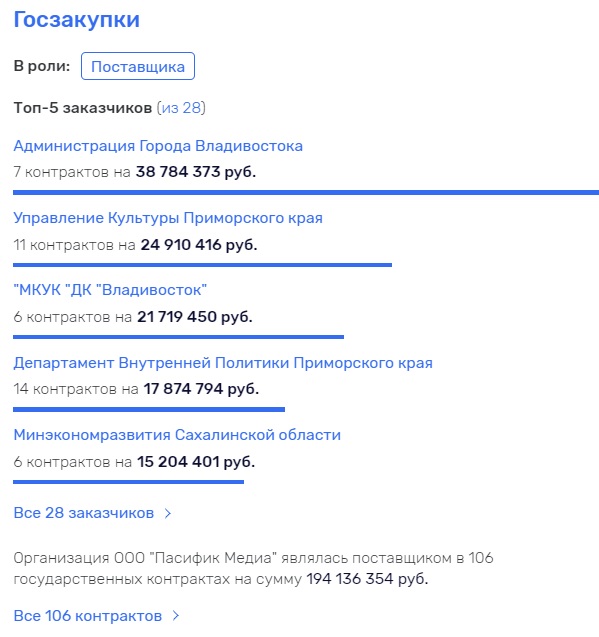The image size is (599, 637).
Task: Open the 'из 28' customers count link
Action: [x=182, y=108]
